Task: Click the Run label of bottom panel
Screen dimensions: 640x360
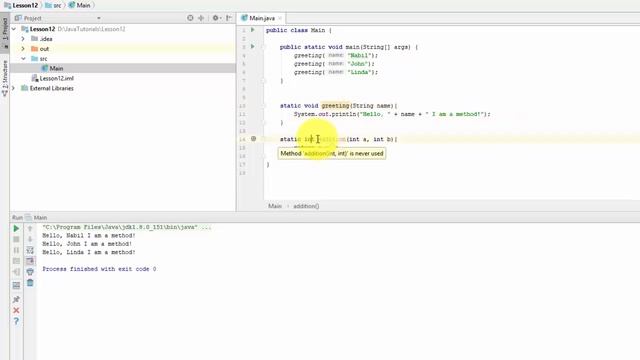Action: coord(17,218)
